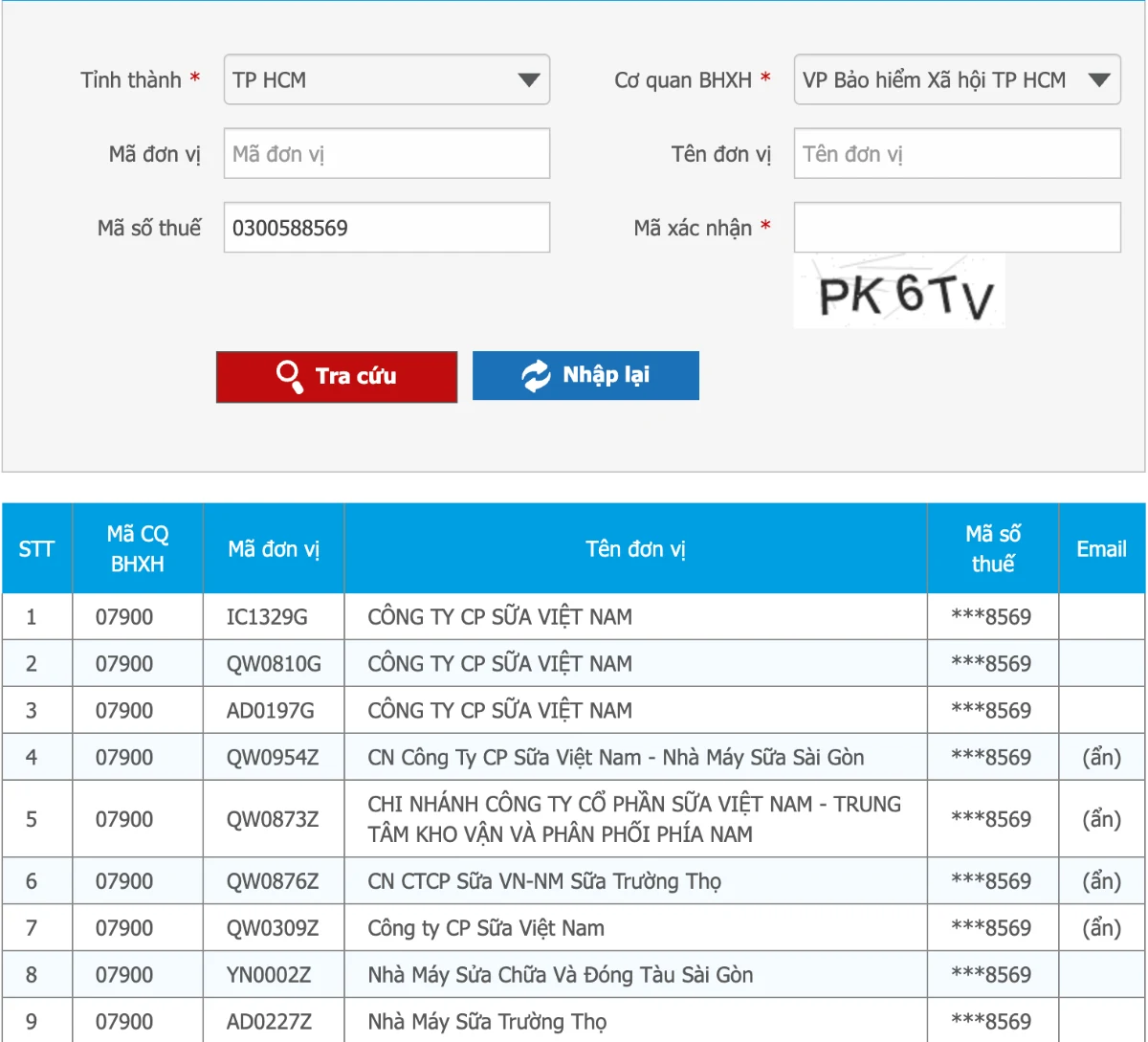This screenshot has height=1042, width=1148.
Task: Click CN CTCP Sữa VN-NM Sữa Trường Thọ
Action: point(544,881)
